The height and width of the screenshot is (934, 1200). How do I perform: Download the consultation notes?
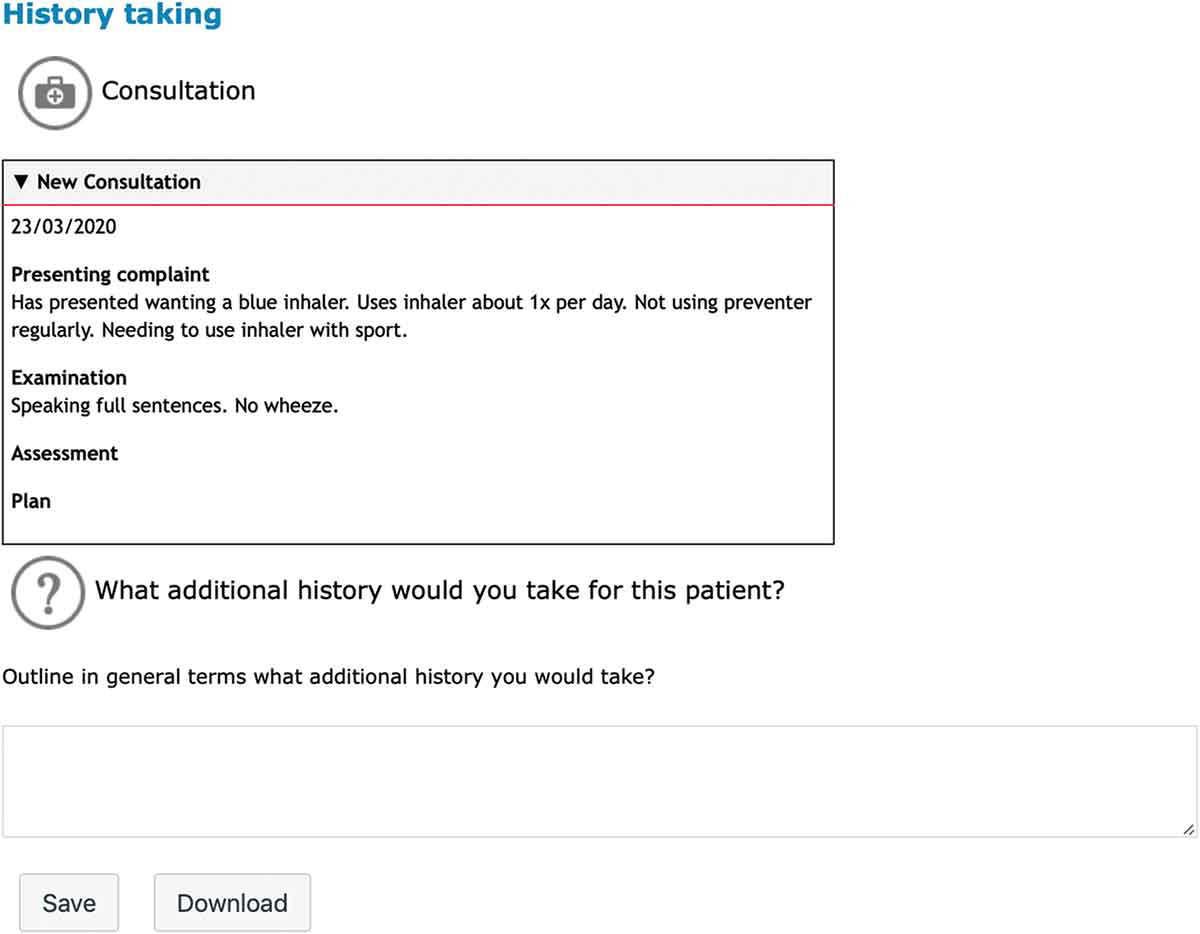pyautogui.click(x=232, y=902)
